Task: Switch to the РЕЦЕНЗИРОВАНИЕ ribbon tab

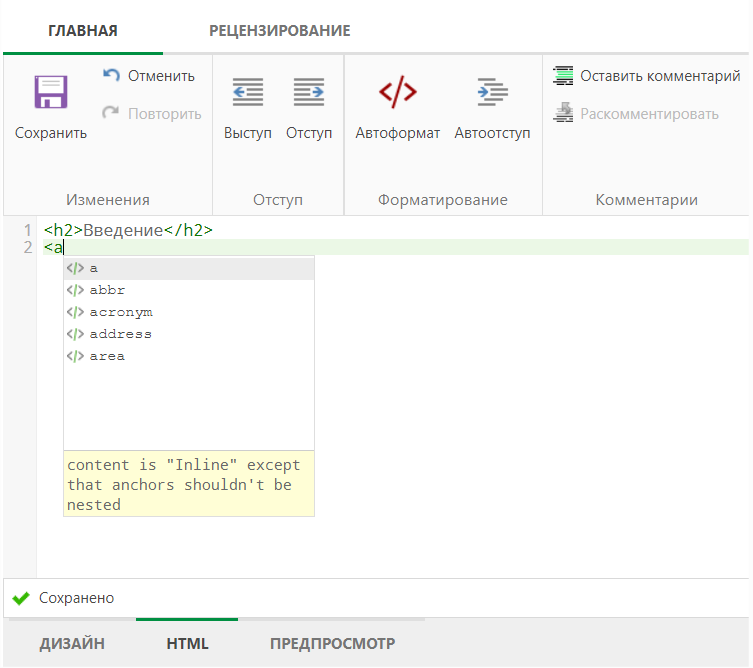Action: pos(279,31)
